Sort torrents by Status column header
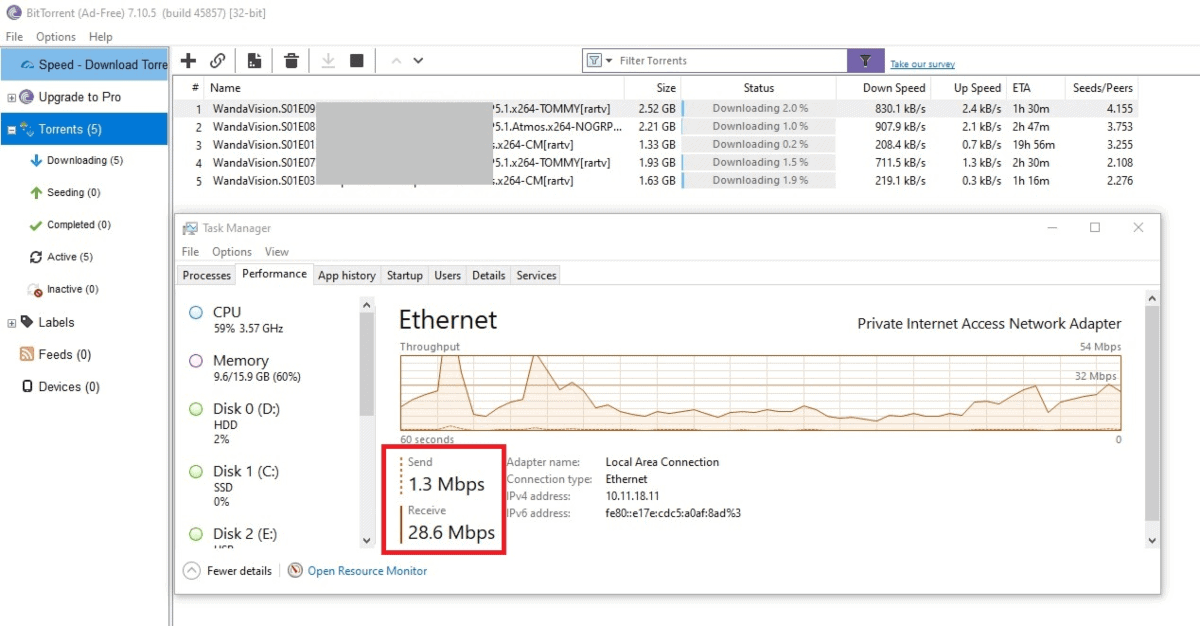 pyautogui.click(x=759, y=88)
